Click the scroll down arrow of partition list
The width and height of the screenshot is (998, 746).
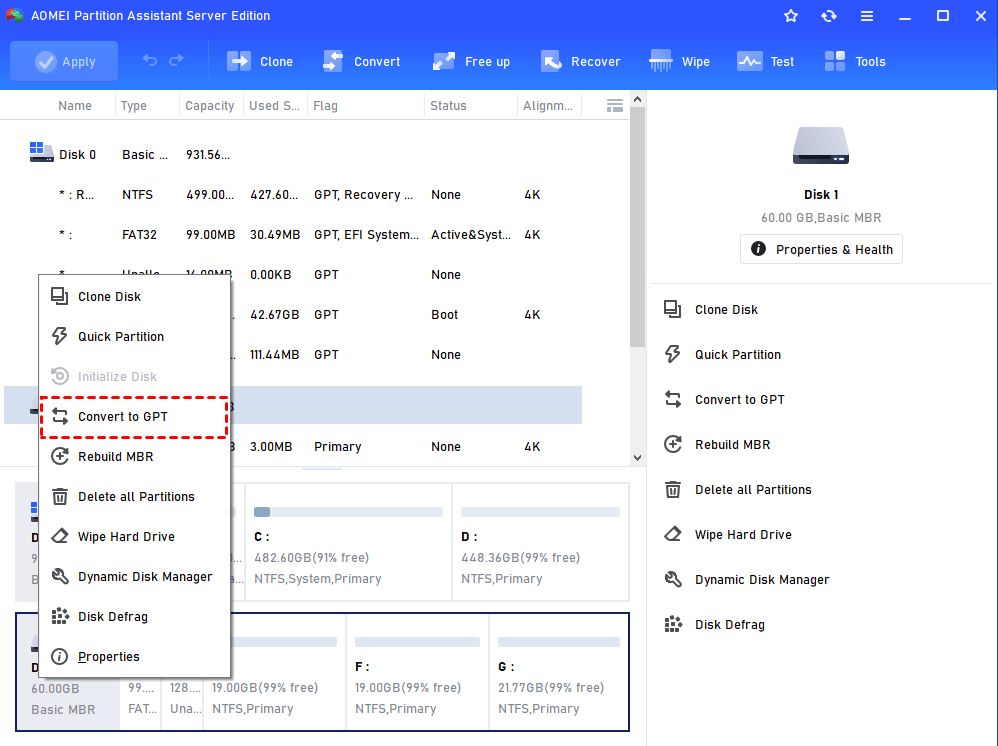click(638, 458)
